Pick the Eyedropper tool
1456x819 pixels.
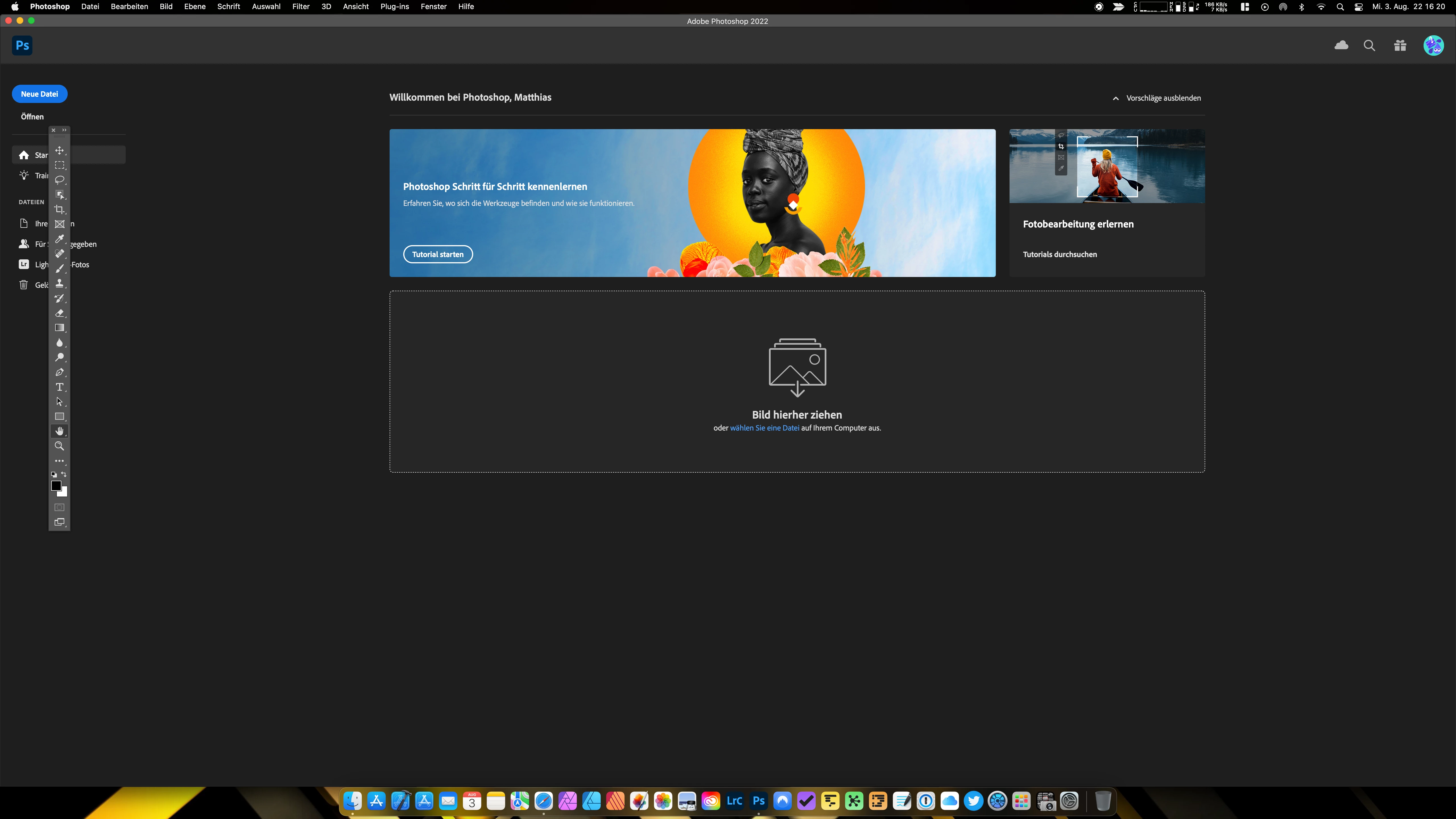[x=59, y=239]
